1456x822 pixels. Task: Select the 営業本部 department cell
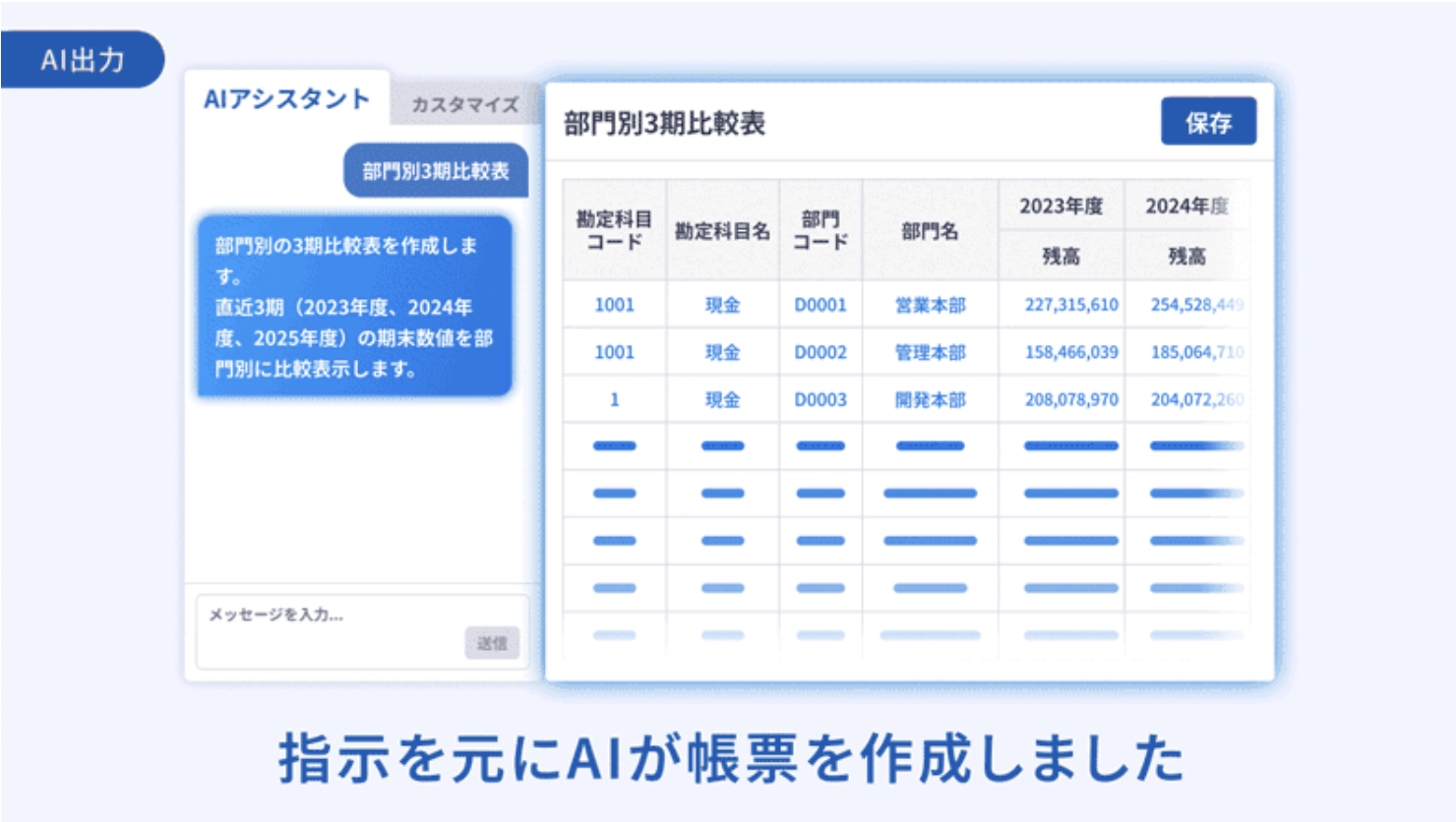point(931,305)
